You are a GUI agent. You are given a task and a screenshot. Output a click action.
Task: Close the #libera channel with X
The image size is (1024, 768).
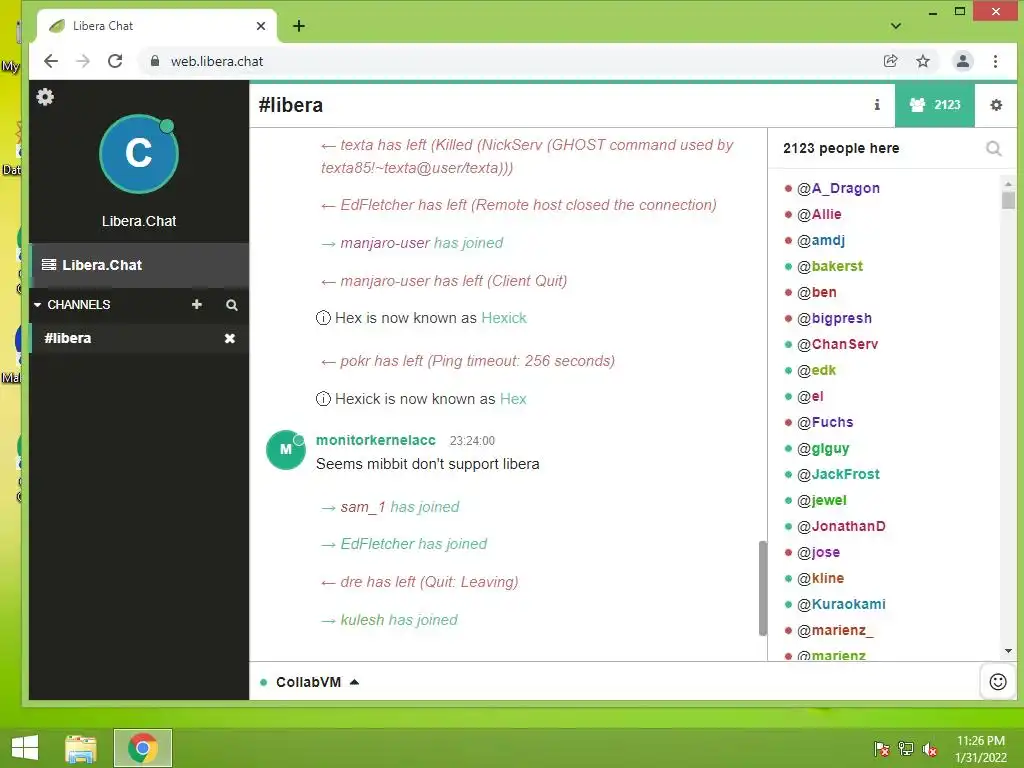(x=230, y=338)
